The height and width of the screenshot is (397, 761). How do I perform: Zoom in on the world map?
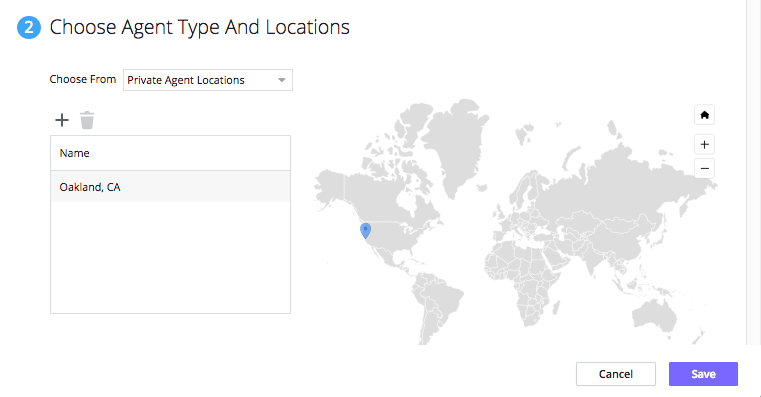704,144
